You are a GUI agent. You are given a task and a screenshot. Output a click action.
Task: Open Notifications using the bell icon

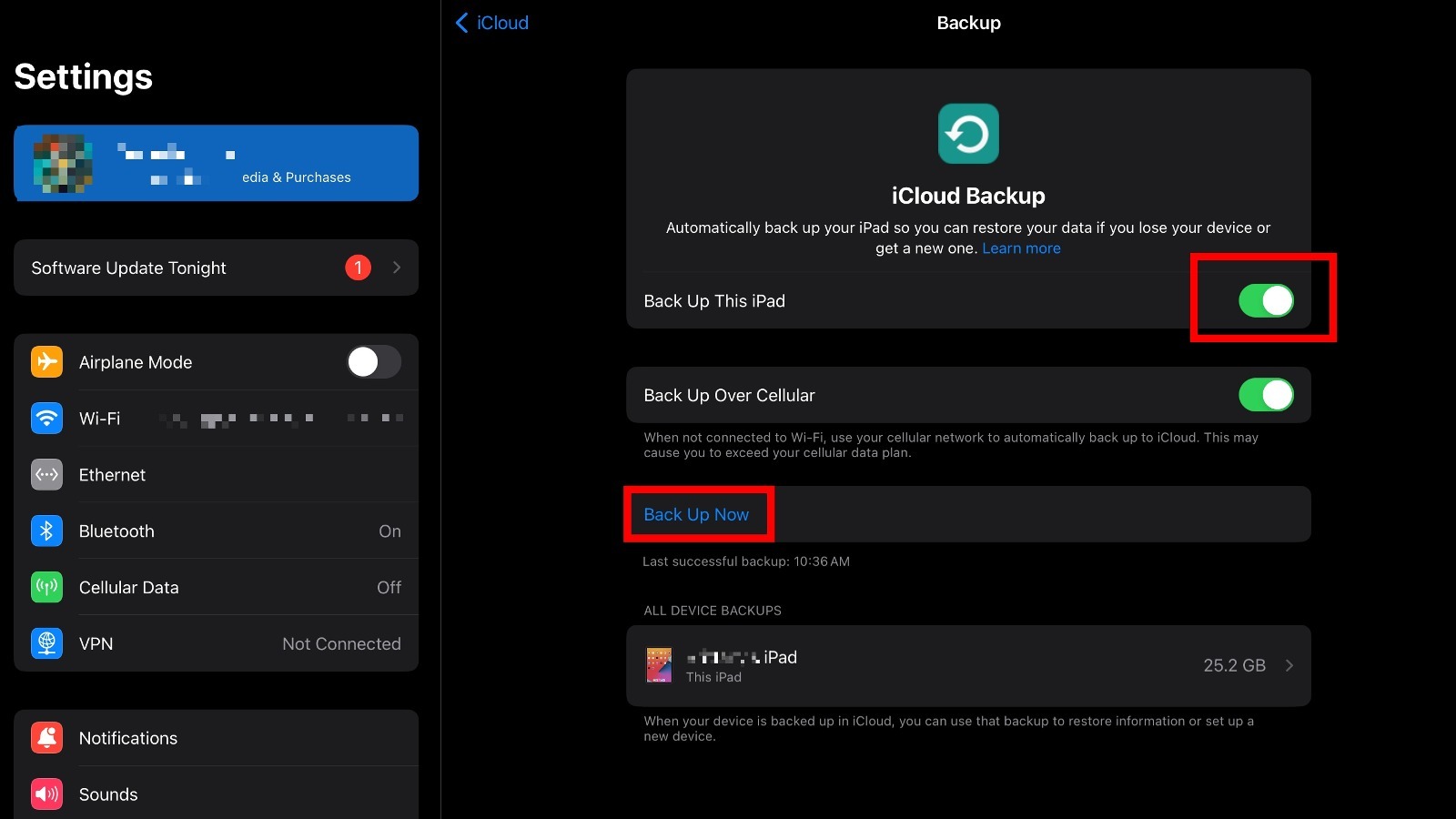(x=46, y=738)
